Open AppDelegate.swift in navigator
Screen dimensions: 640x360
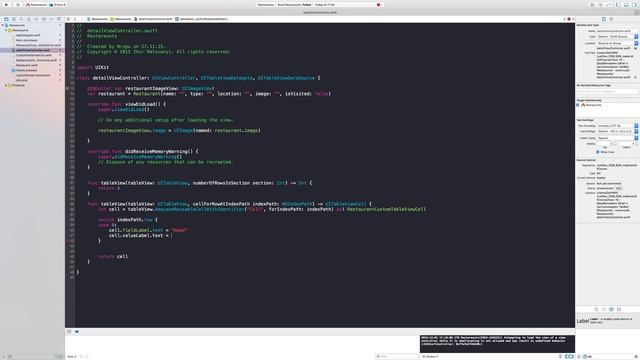coord(28,35)
